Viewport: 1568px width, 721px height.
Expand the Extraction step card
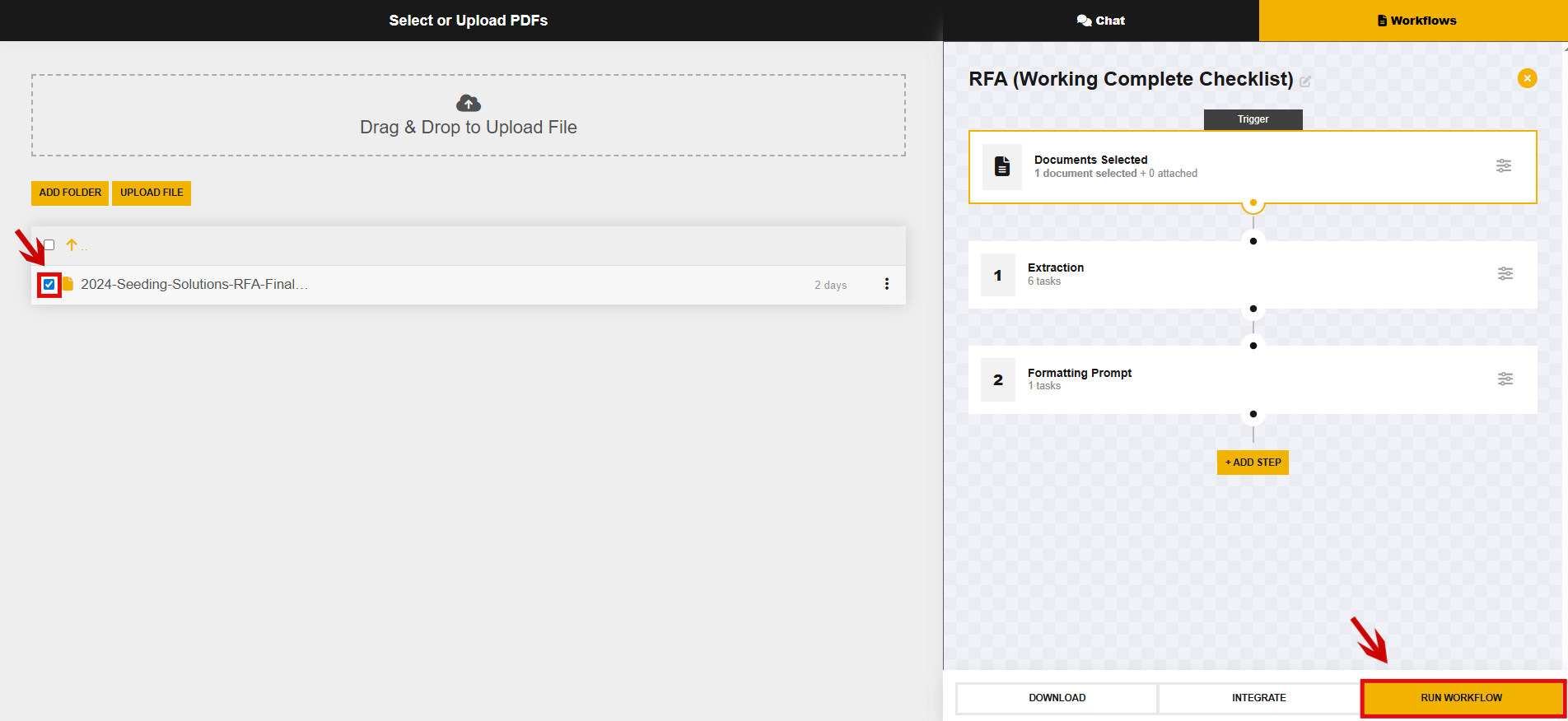click(x=1235, y=274)
